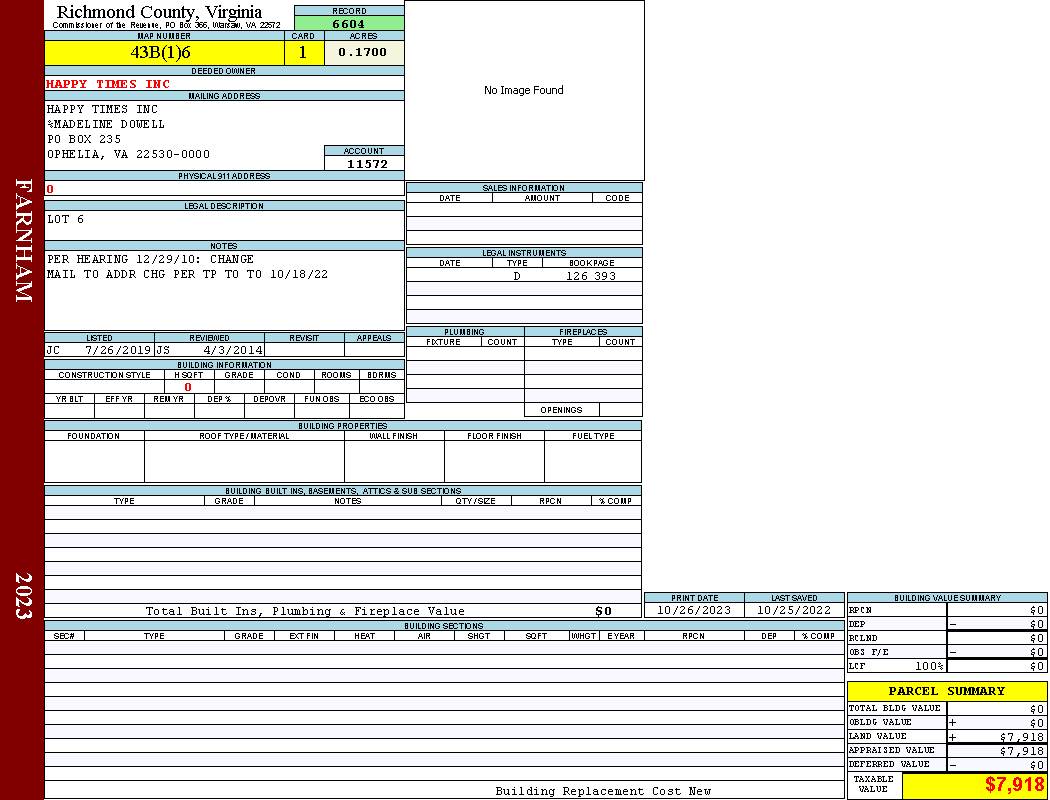Click the Sales Information section header
Image resolution: width=1050 pixels, height=800 pixels.
click(x=523, y=188)
